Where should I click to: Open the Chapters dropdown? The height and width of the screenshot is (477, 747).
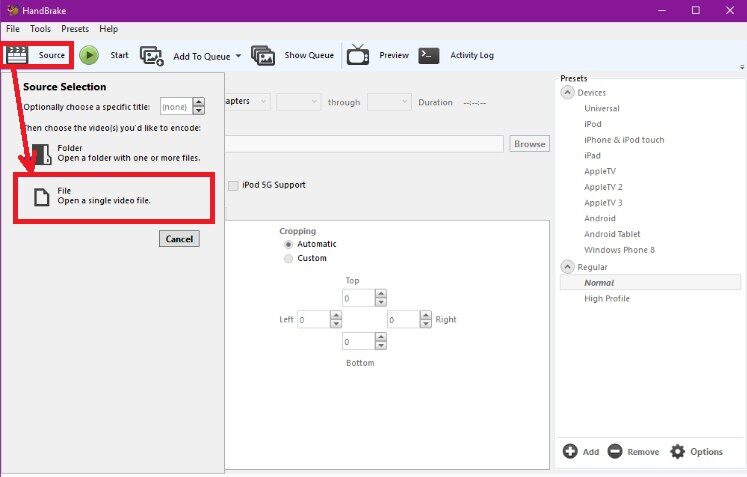pyautogui.click(x=247, y=101)
